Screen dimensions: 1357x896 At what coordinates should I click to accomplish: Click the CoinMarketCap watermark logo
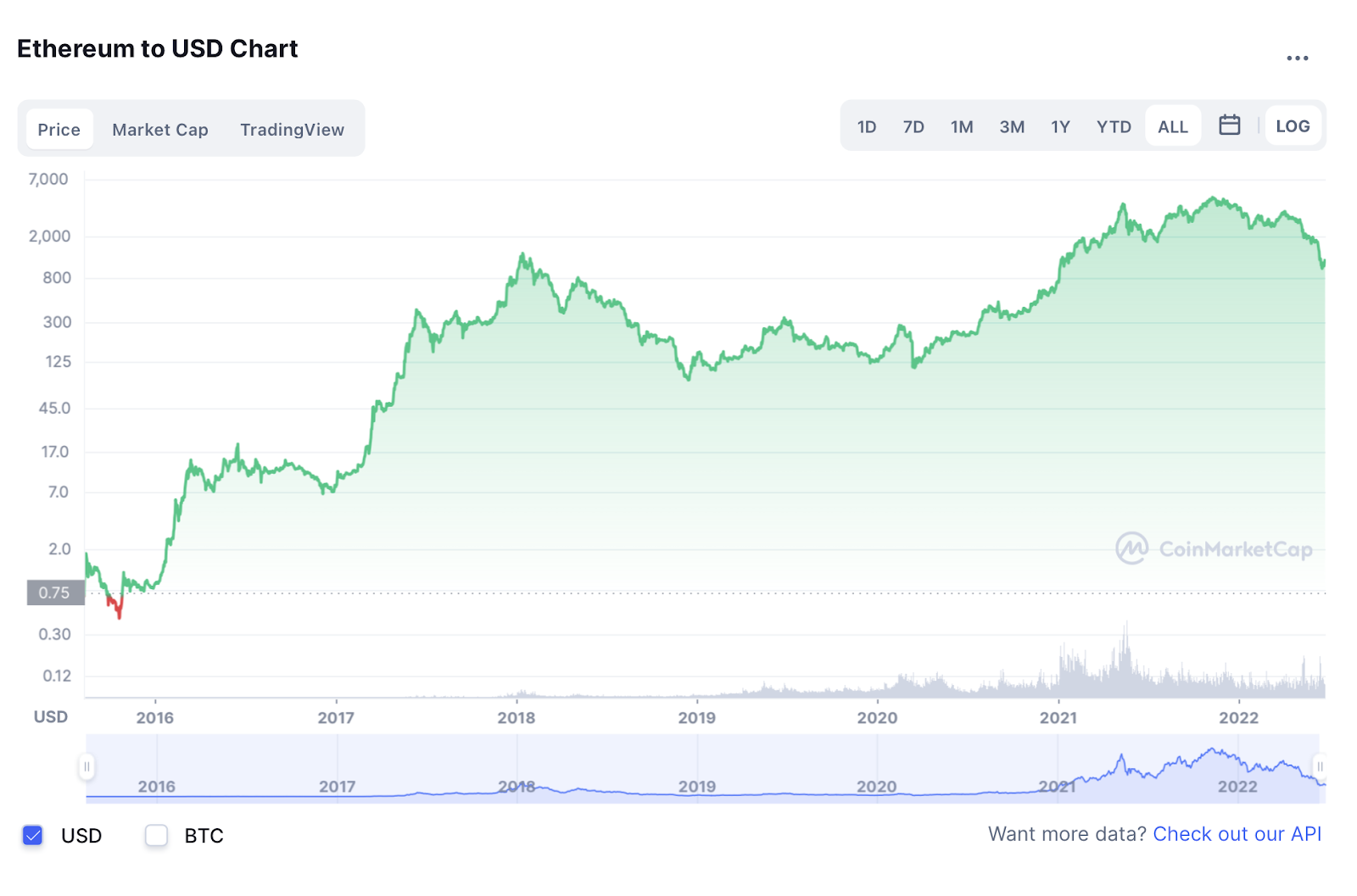1214,549
